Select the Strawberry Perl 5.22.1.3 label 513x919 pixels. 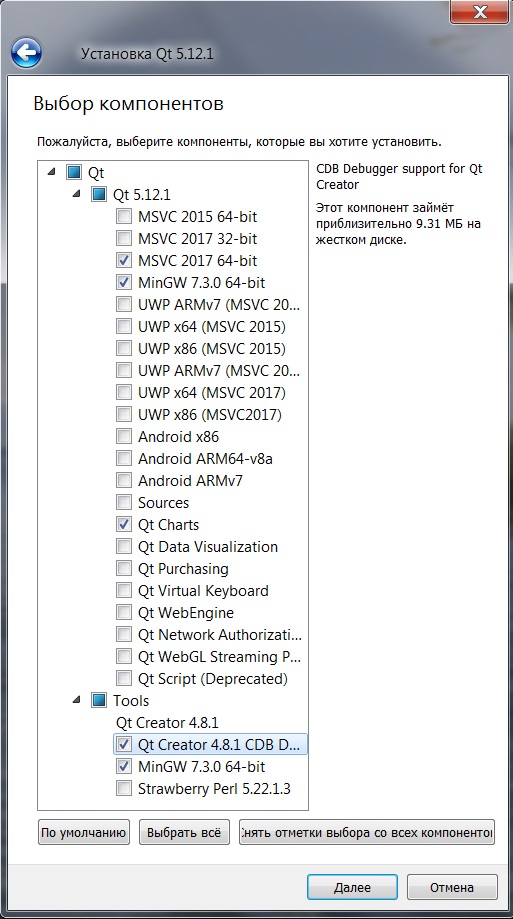tap(214, 789)
